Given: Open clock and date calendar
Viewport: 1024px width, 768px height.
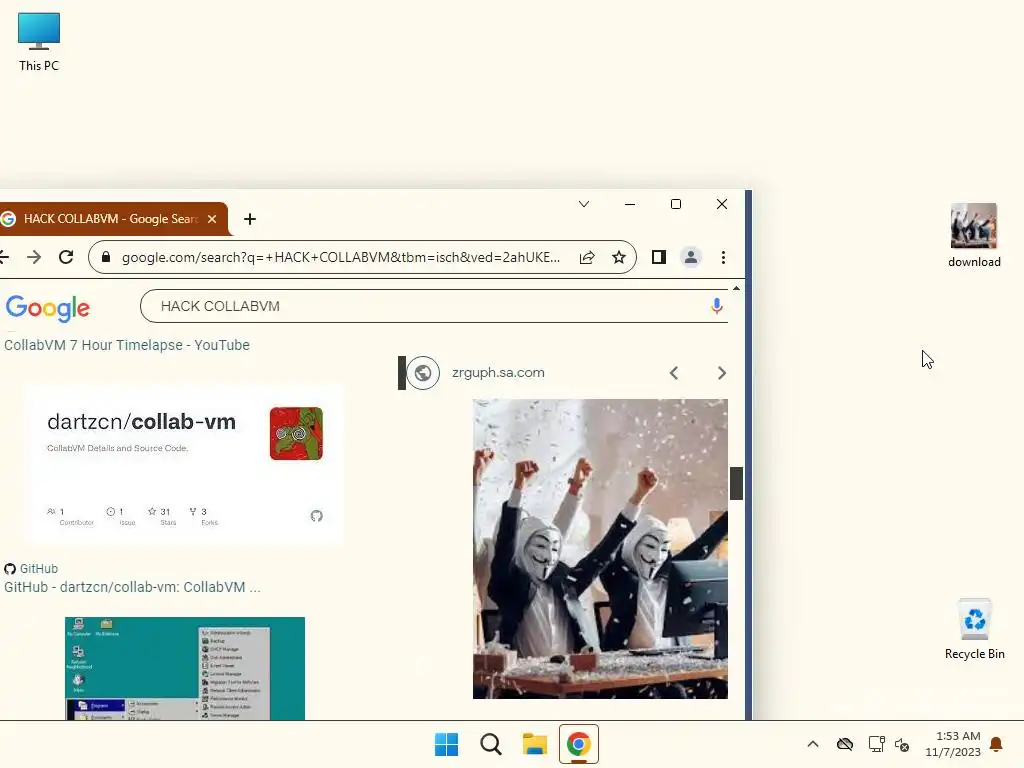Looking at the screenshot, I should (x=953, y=744).
